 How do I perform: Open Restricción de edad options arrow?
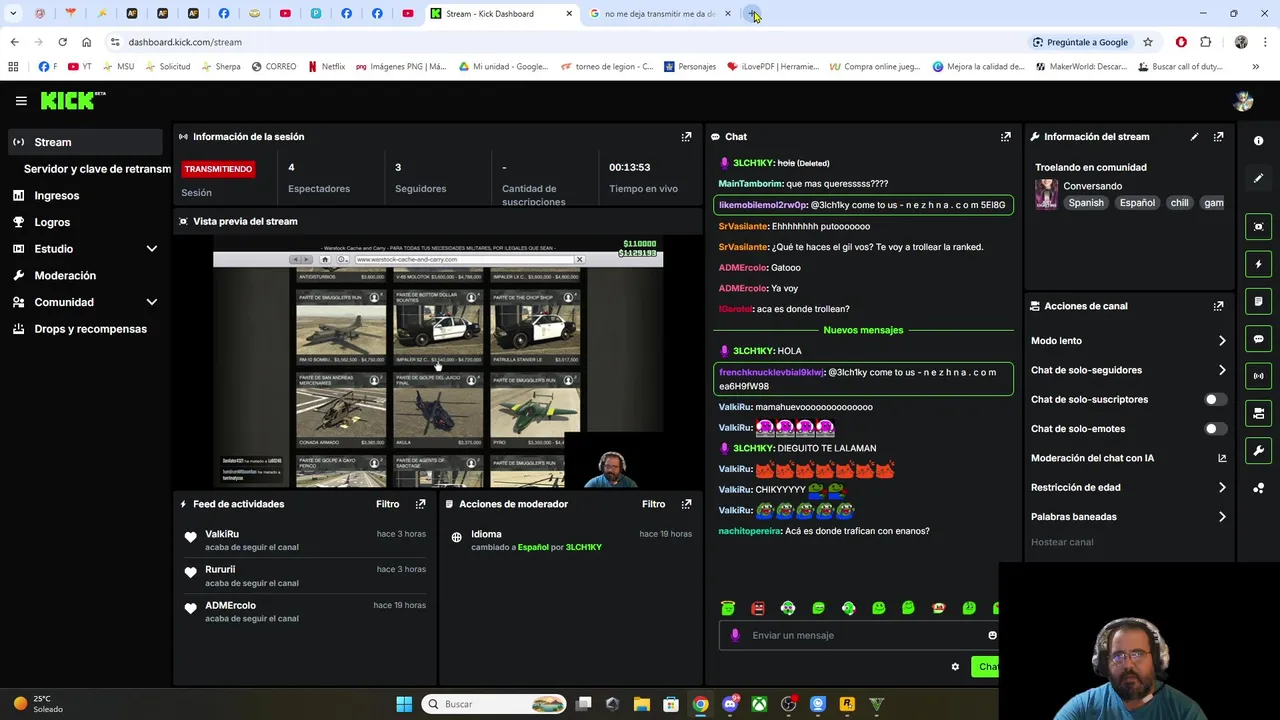tap(1222, 488)
